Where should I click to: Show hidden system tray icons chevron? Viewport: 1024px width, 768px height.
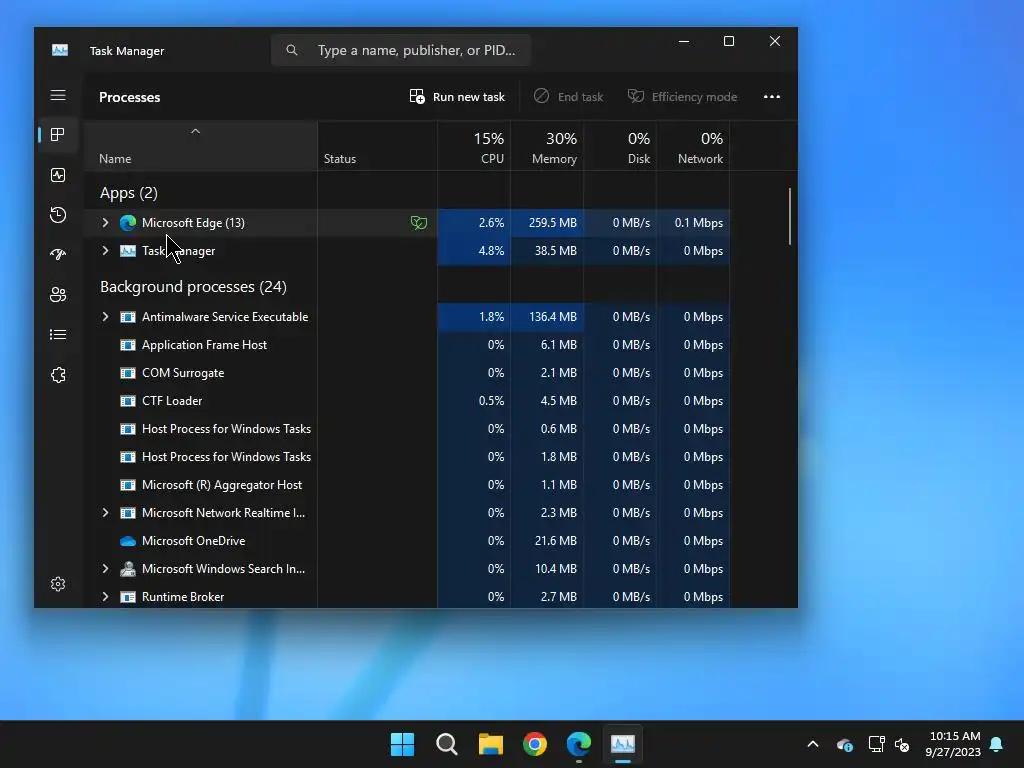click(813, 744)
